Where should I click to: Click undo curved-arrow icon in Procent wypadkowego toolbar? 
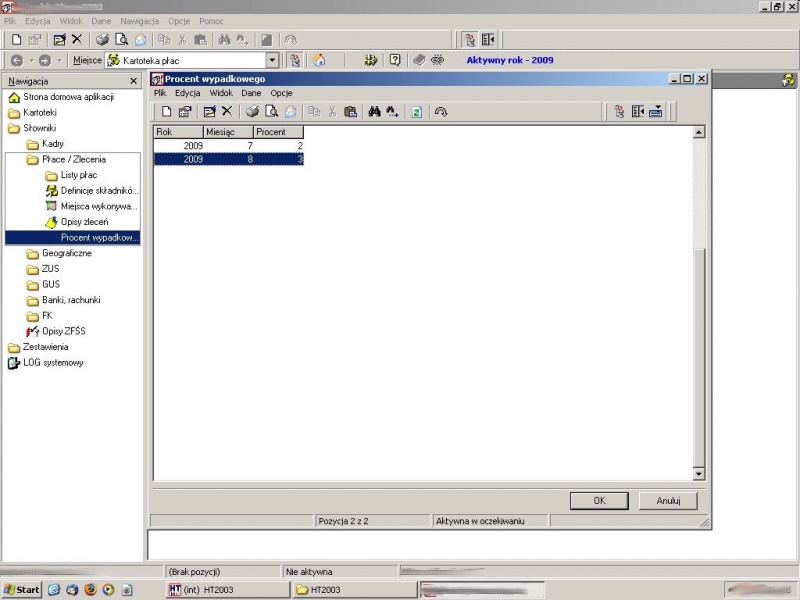coord(441,112)
